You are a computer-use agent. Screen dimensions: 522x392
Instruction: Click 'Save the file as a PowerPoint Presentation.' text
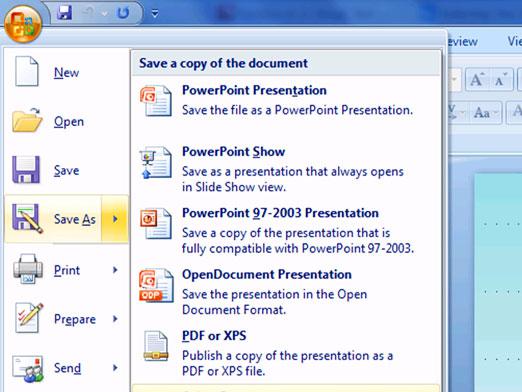click(297, 110)
